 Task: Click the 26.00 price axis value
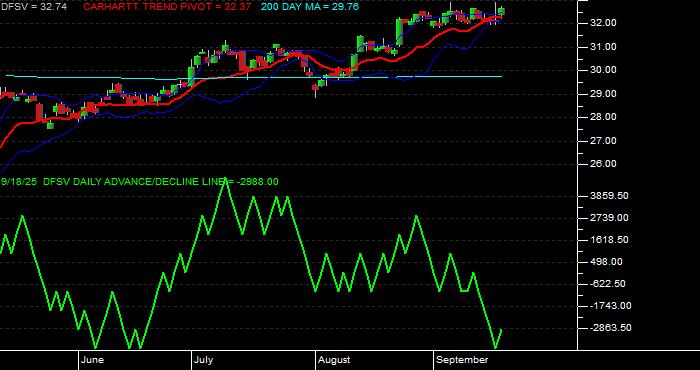tap(604, 163)
